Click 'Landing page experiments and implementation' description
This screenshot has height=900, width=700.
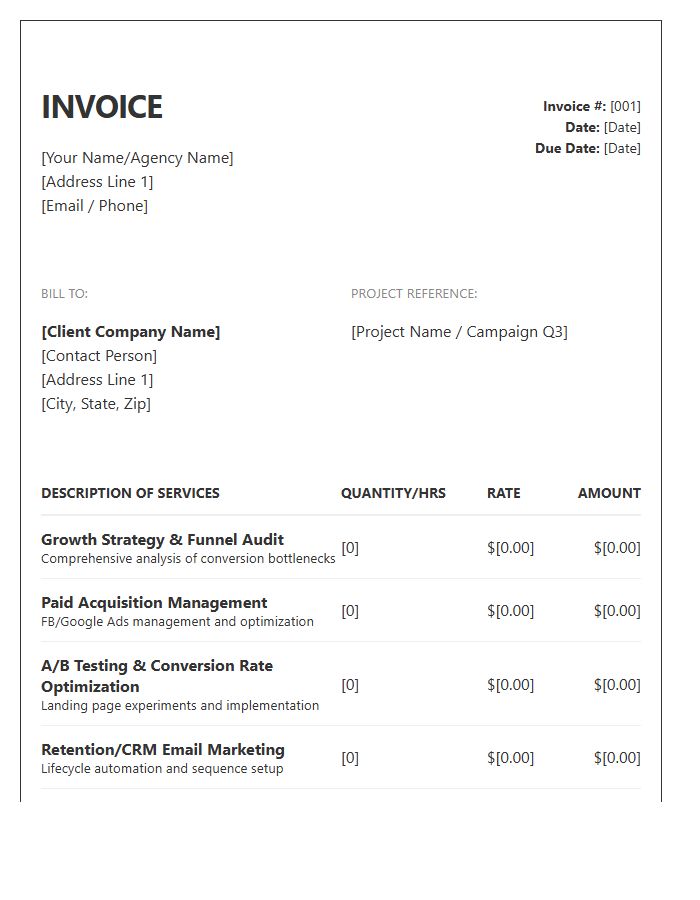180,705
